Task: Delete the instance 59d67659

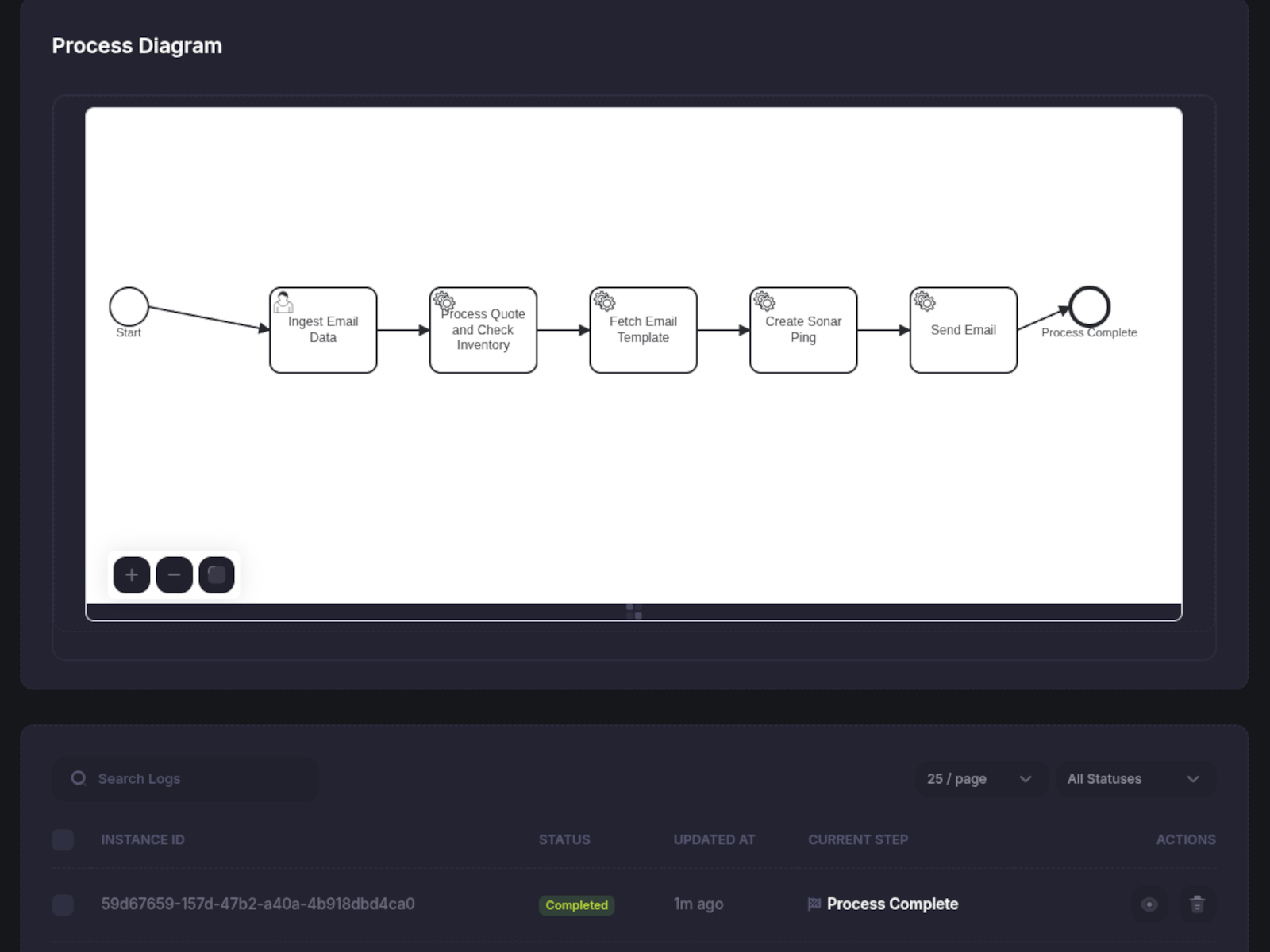Action: (1195, 904)
